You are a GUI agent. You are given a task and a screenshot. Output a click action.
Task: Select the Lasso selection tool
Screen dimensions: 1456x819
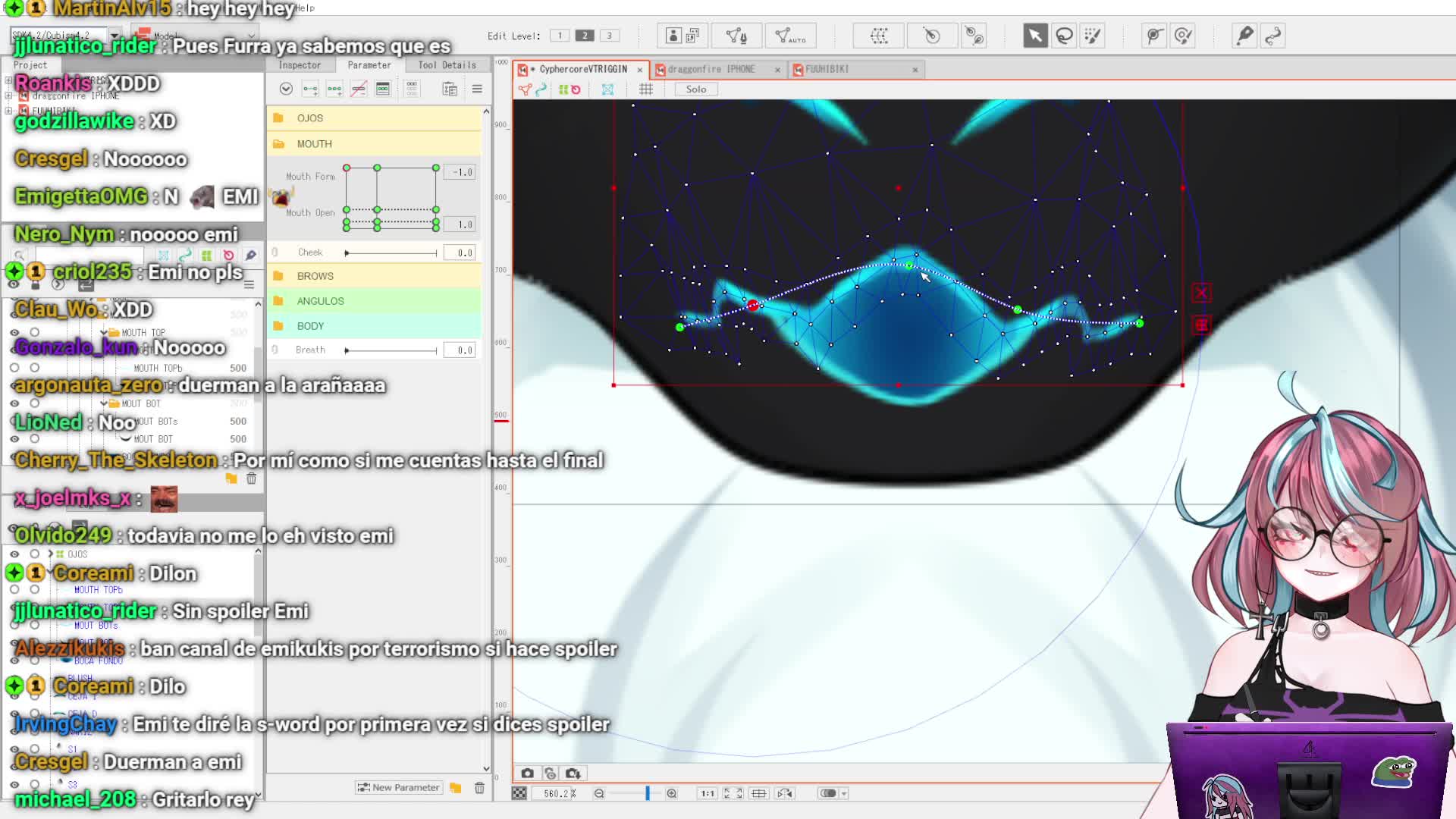click(x=1064, y=36)
